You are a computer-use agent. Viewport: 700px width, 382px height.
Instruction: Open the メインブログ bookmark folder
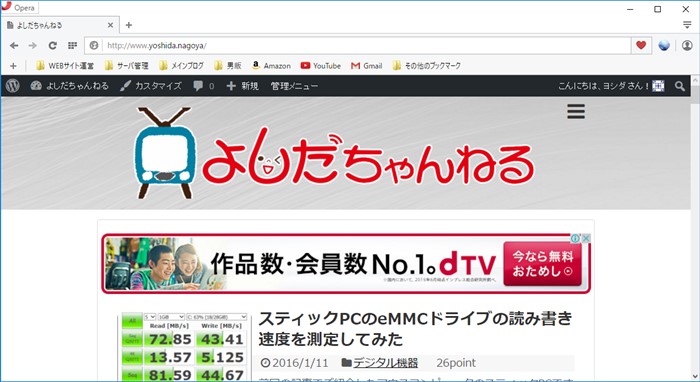(x=181, y=66)
